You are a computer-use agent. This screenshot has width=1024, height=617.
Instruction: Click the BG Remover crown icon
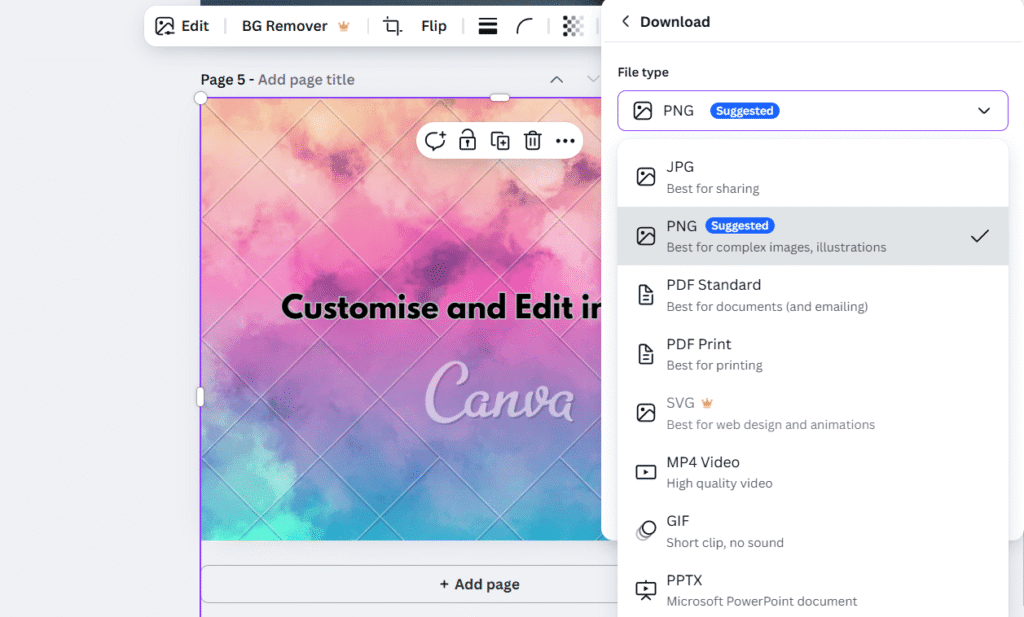tap(344, 26)
